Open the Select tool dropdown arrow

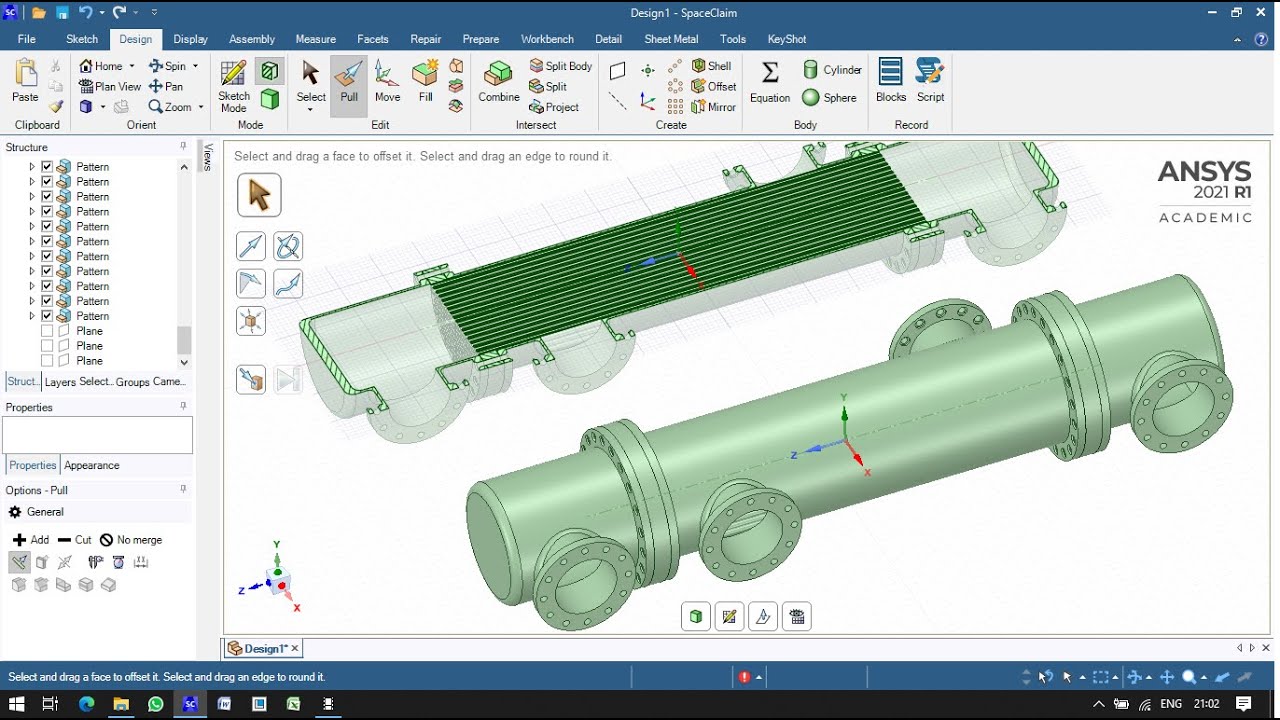point(311,110)
